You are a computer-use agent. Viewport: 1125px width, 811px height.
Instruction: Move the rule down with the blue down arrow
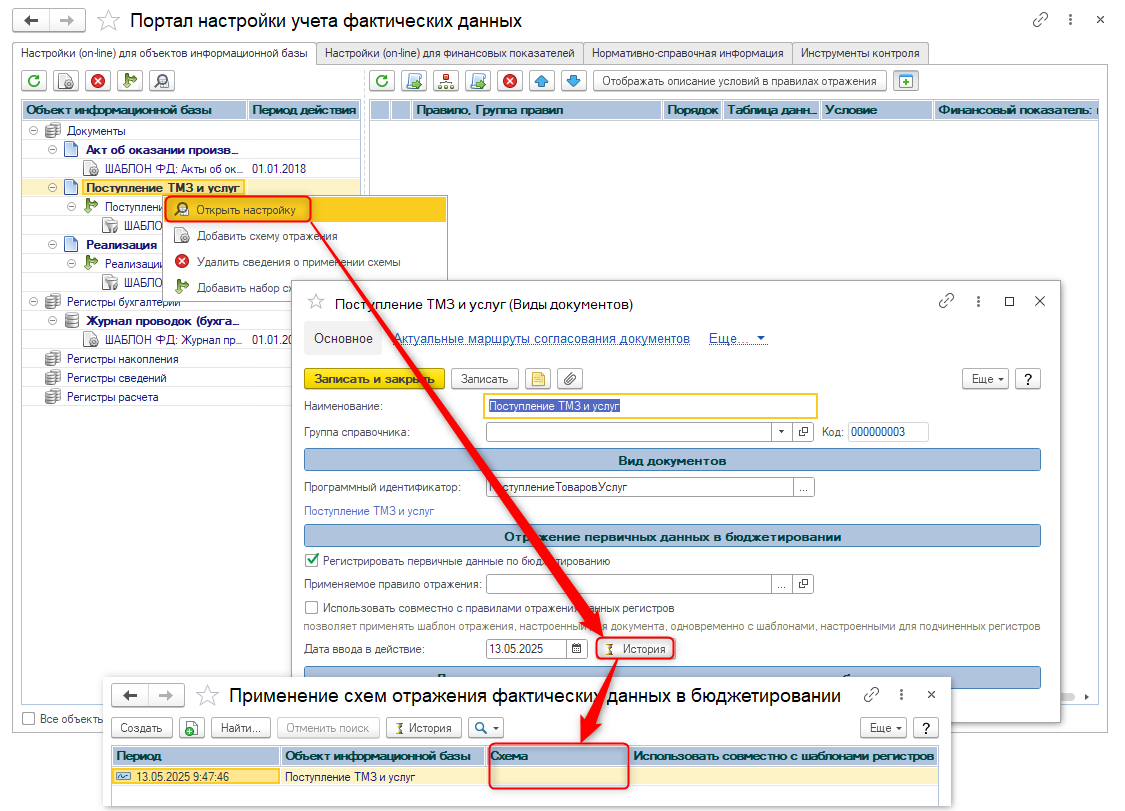tap(573, 81)
